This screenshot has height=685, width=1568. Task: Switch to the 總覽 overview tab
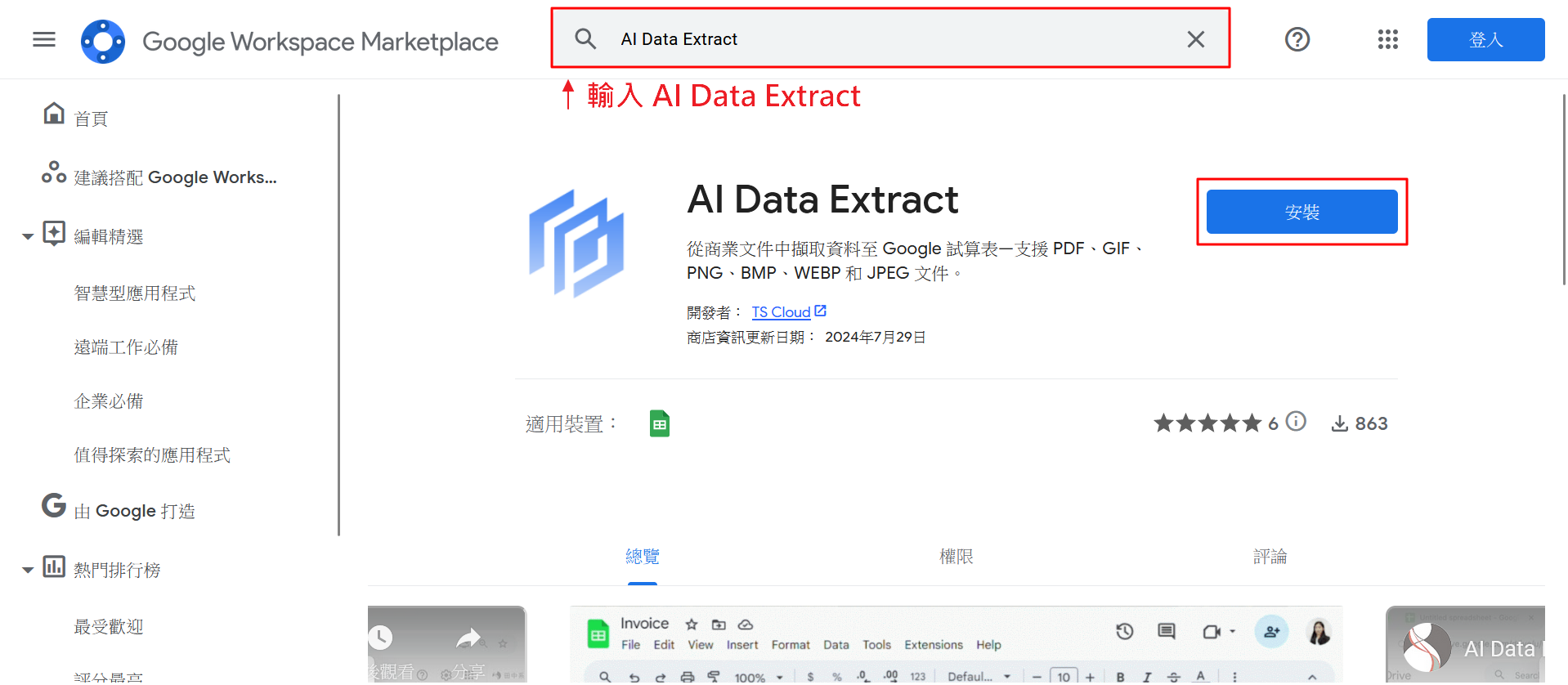[x=643, y=557]
